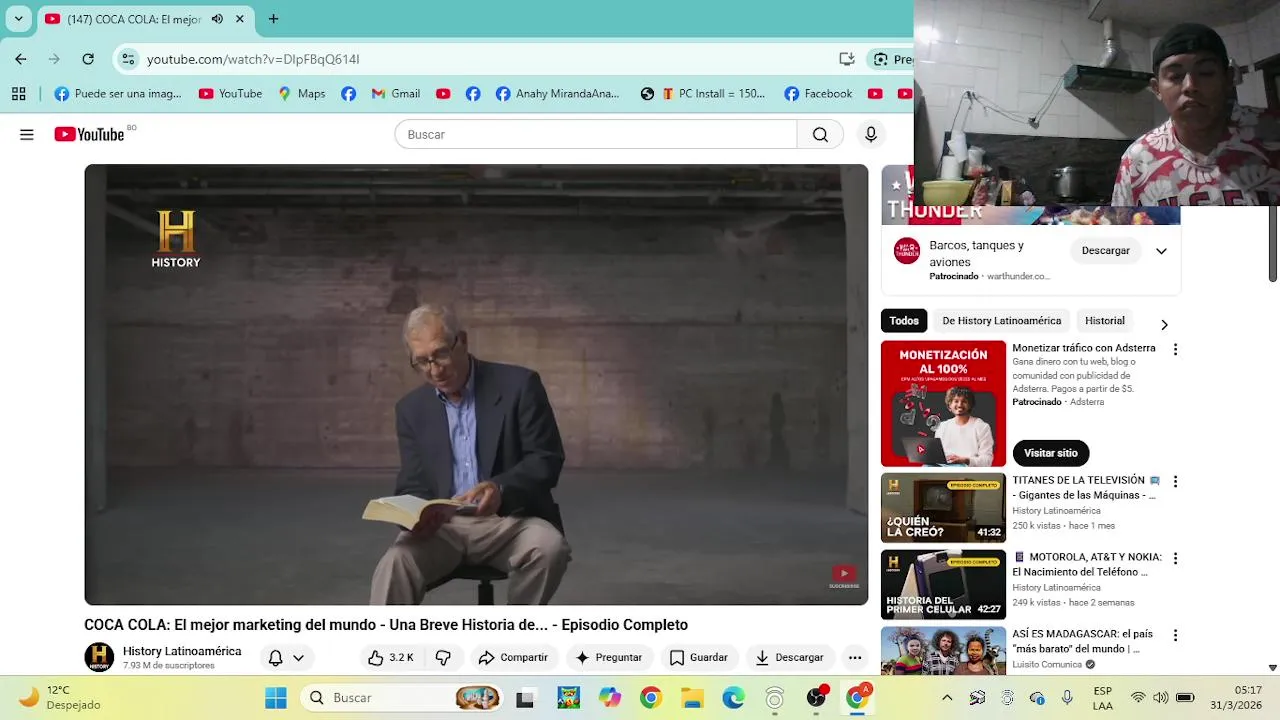Screen dimensions: 1280x720
Task: Click the install app icon in address bar
Action: pos(847,59)
